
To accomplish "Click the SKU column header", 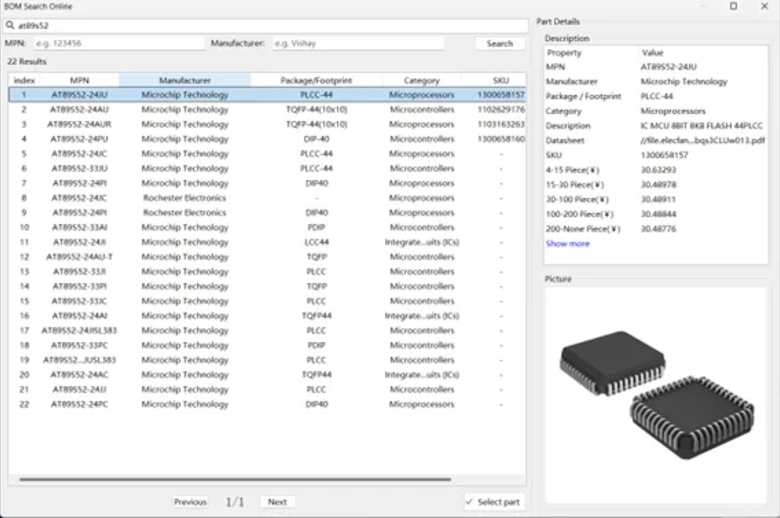I will coord(500,80).
